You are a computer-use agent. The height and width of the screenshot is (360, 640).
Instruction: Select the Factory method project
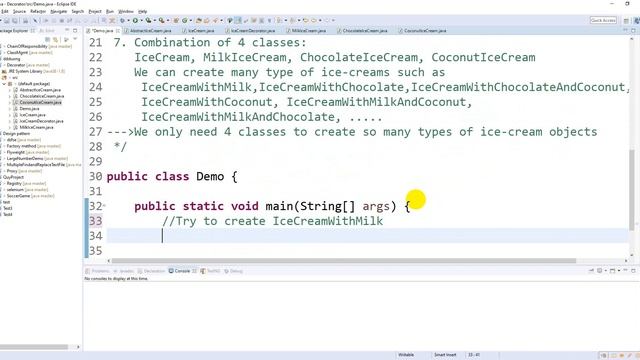pyautogui.click(x=33, y=146)
